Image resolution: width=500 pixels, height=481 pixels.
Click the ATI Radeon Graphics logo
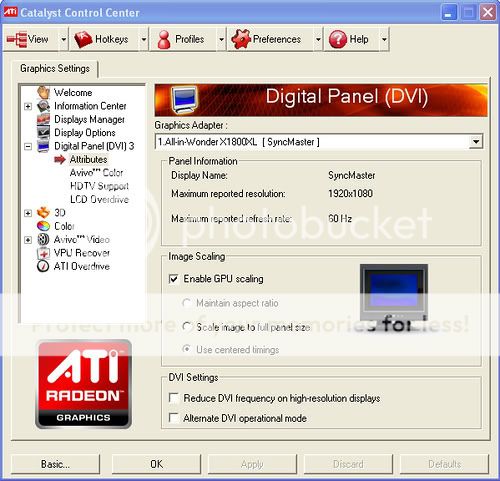pos(83,384)
